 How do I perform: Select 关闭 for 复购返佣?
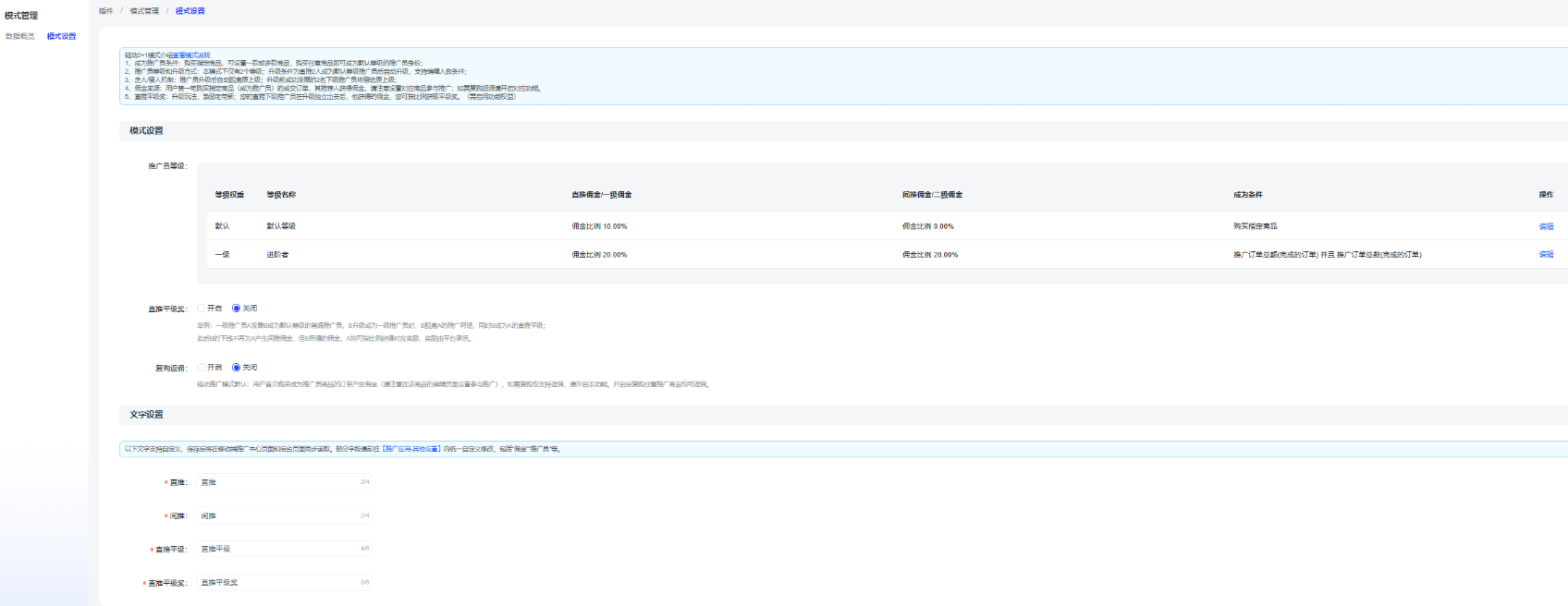click(237, 368)
